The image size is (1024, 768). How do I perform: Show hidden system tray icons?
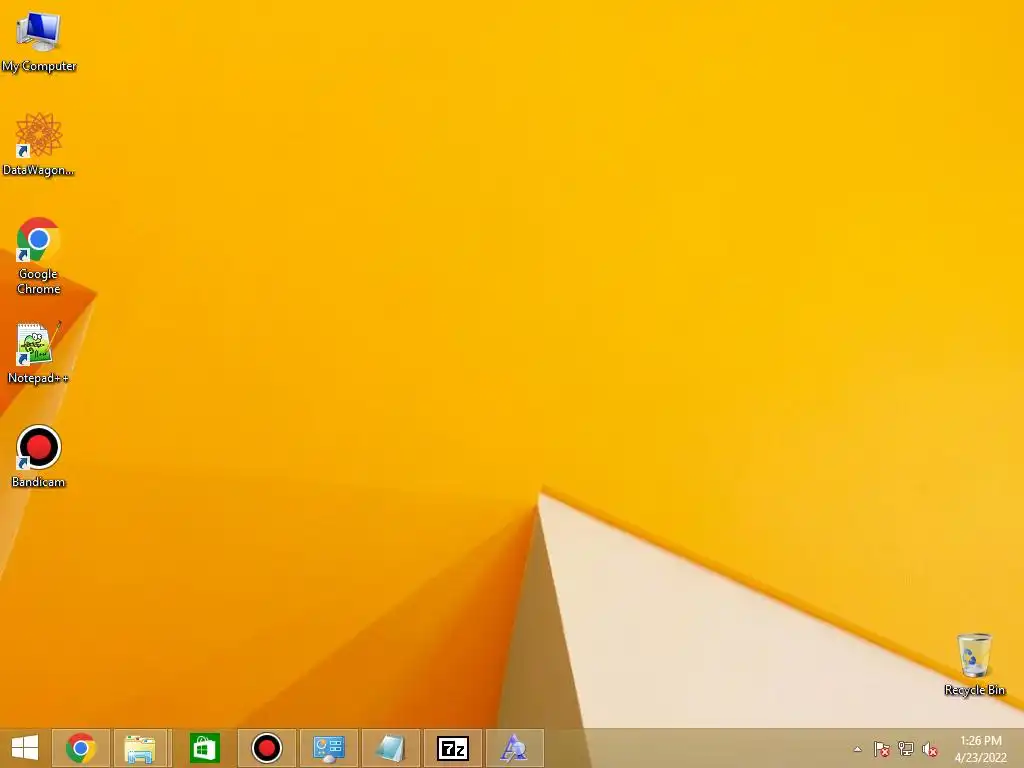pos(857,749)
